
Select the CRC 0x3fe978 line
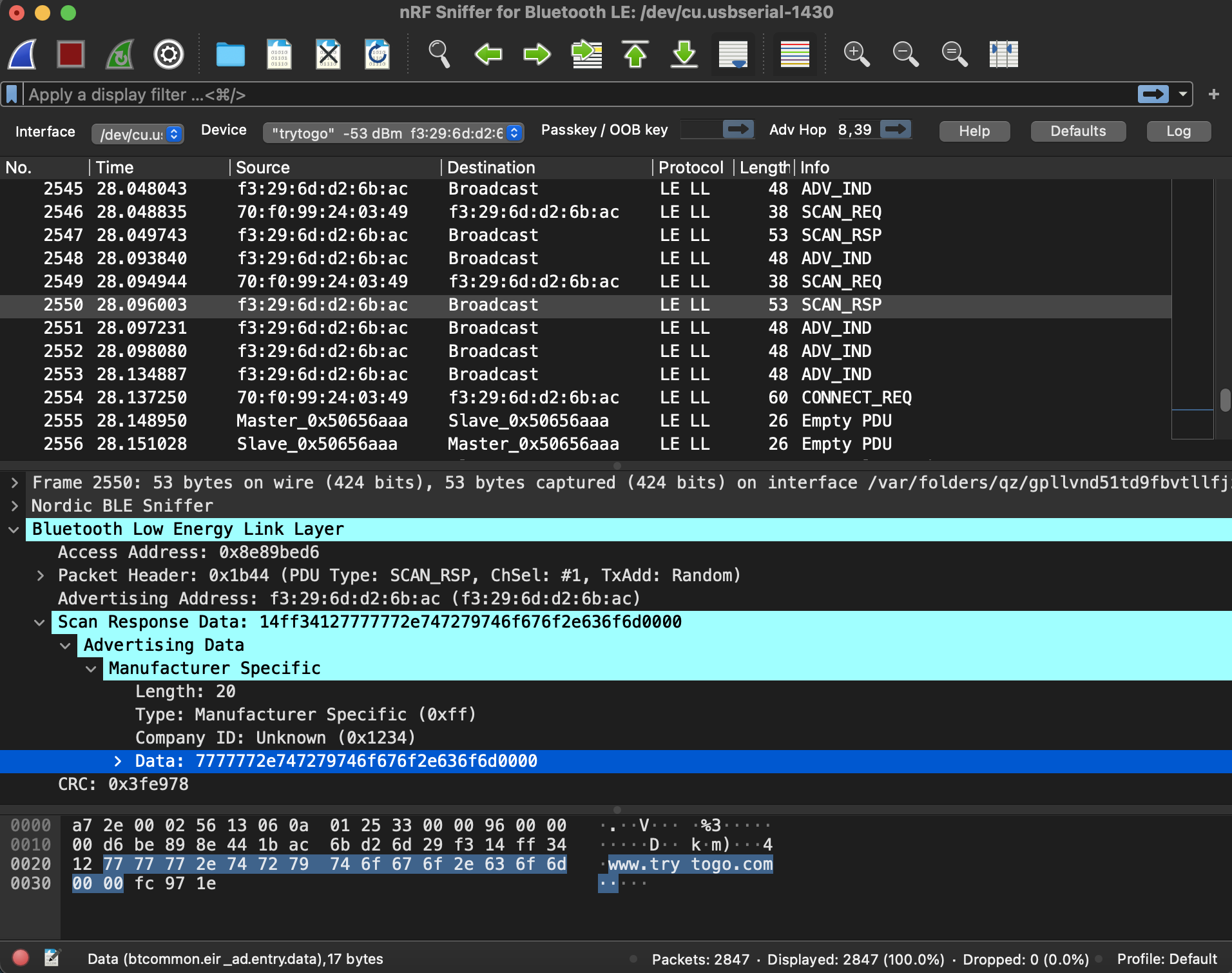pos(123,784)
